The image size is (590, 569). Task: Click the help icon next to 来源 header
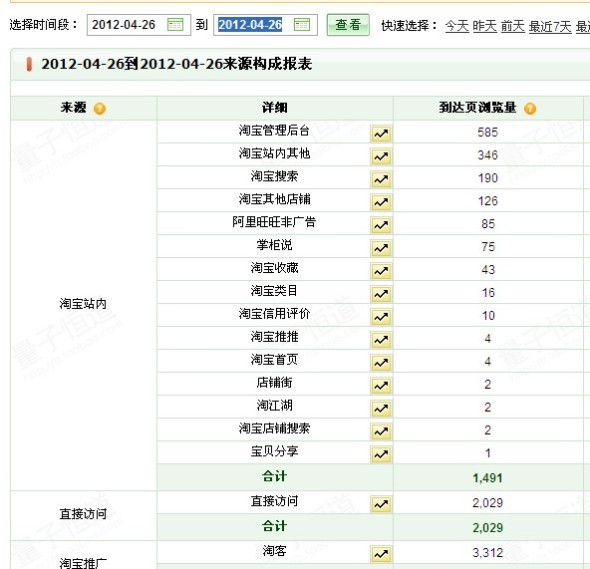tap(100, 109)
